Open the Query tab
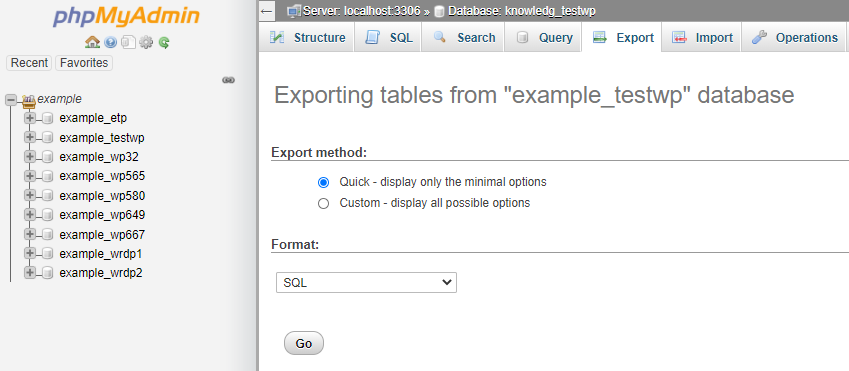The image size is (849, 371). pos(543,37)
